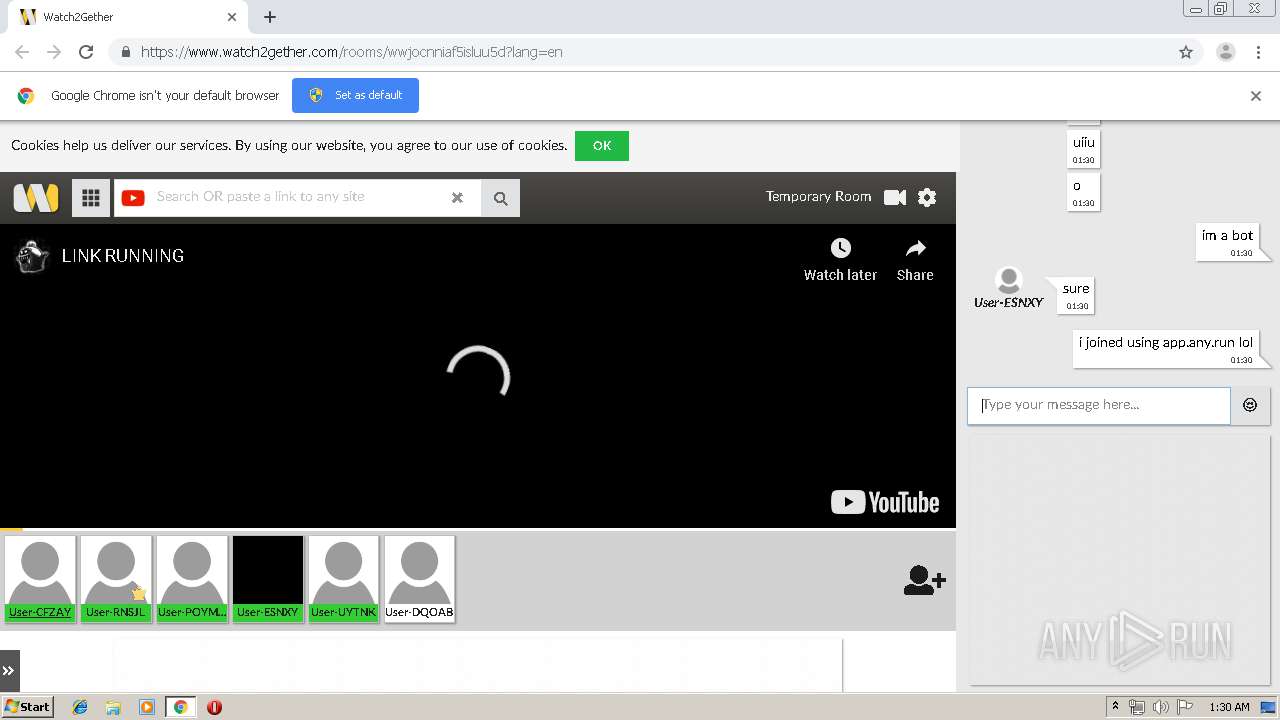
Task: Click the magnifier search button
Action: point(500,198)
